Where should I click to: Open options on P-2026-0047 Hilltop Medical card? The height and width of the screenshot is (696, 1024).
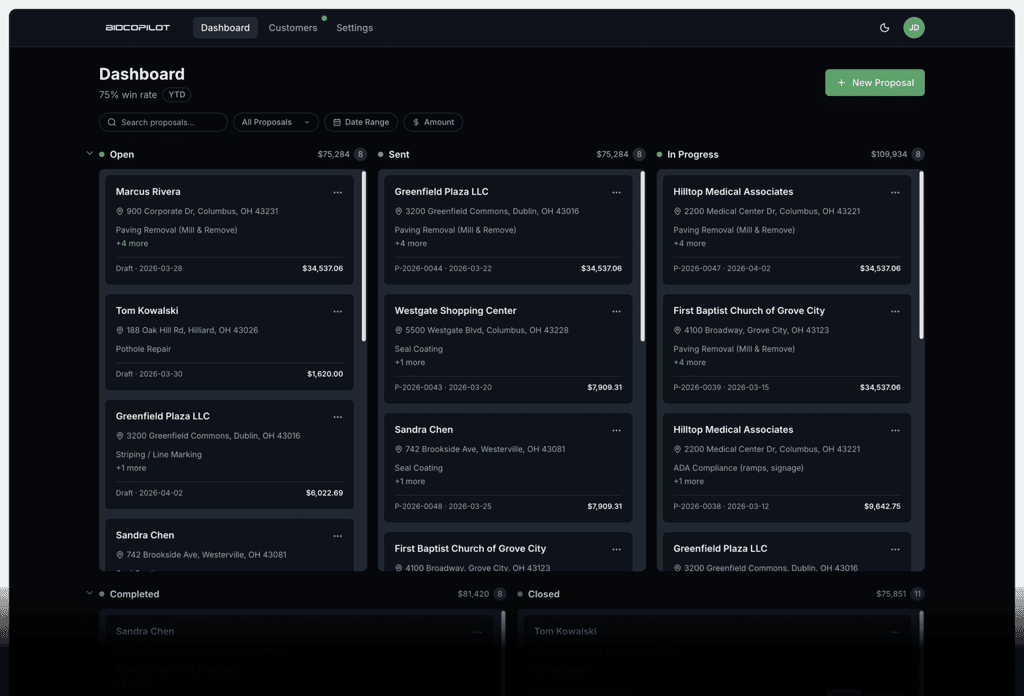(895, 192)
